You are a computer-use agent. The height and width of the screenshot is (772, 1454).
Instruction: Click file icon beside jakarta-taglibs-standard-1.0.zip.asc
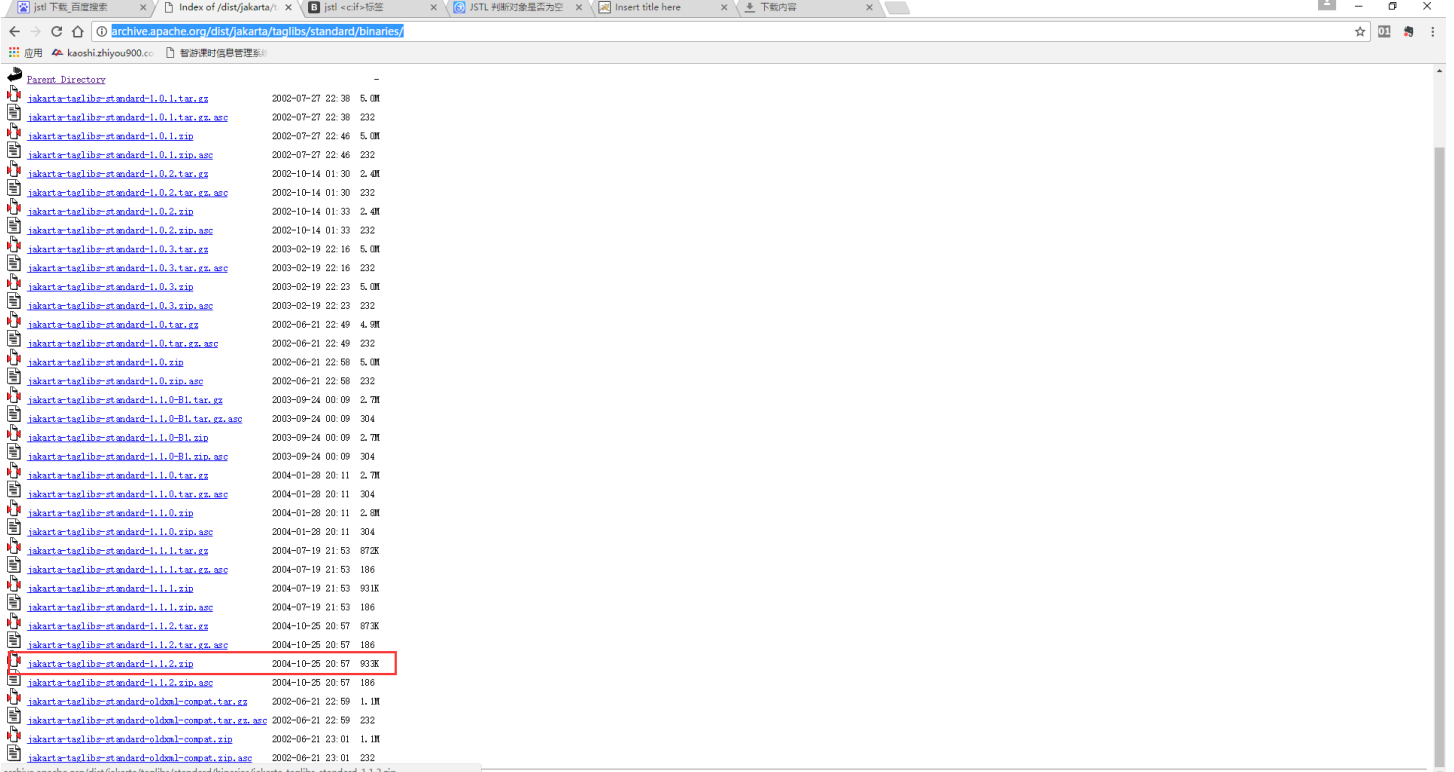pos(14,377)
